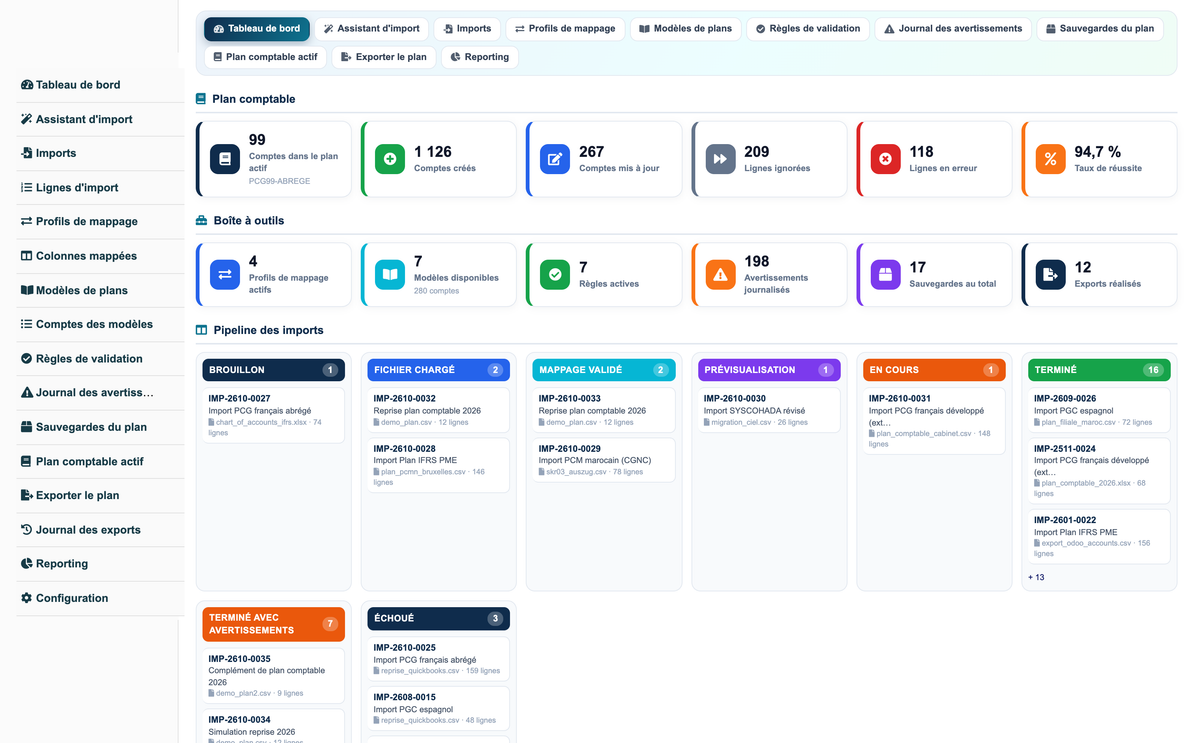Screen dimensions: 1200x743
Task: Click the export icon for Exports réalisés
Action: tap(1050, 274)
